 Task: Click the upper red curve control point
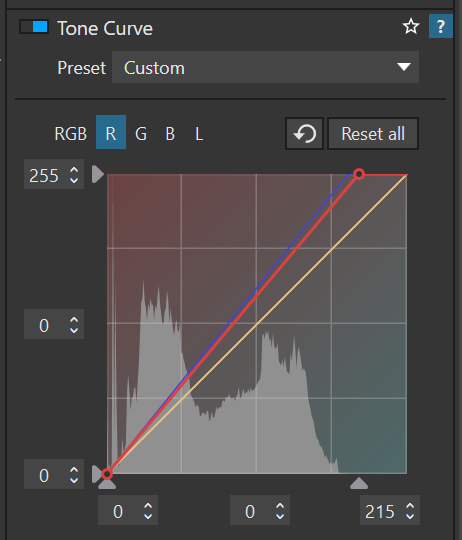pyautogui.click(x=359, y=174)
